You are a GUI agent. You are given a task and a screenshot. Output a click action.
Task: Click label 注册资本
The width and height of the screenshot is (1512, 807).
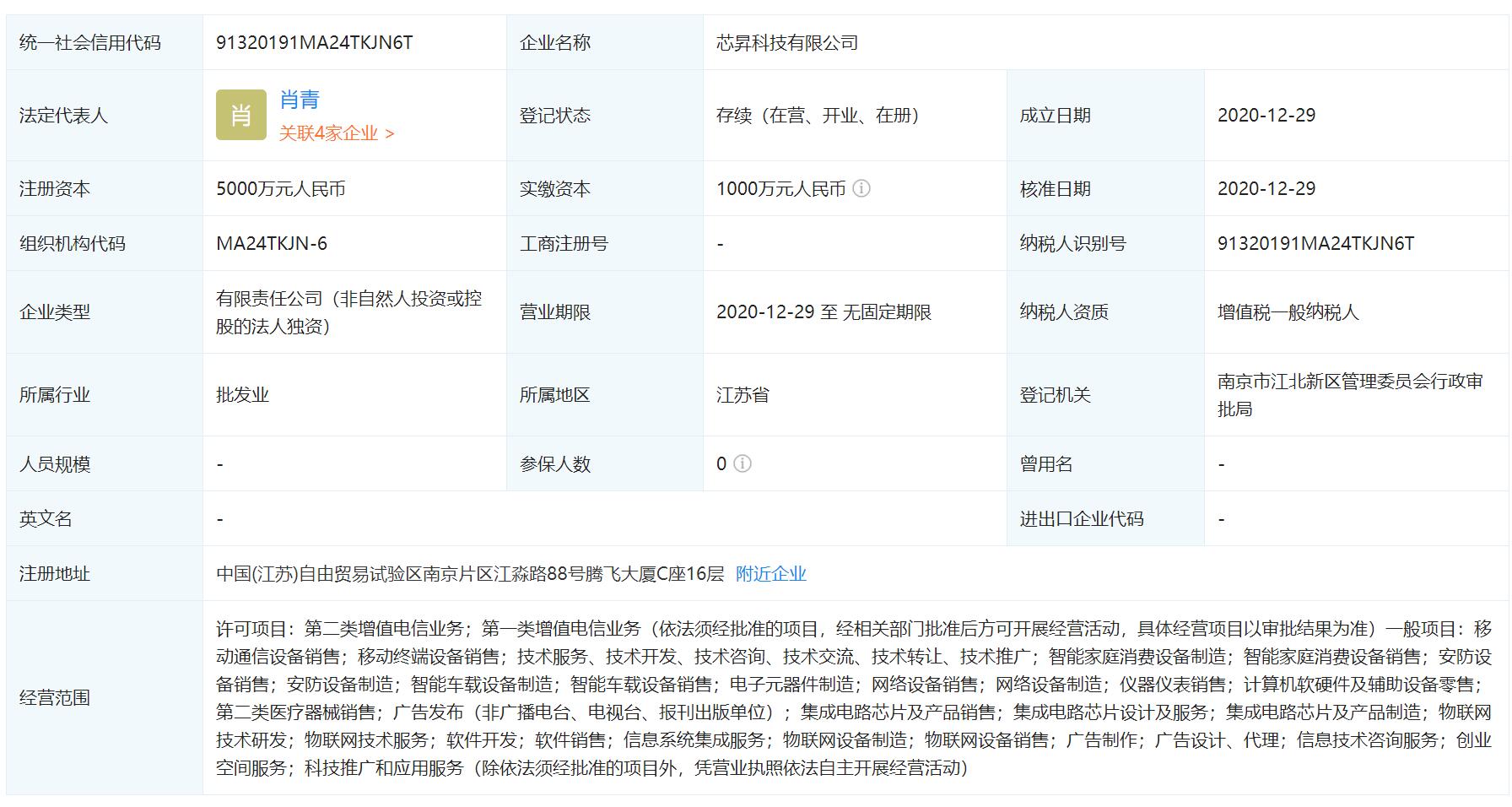pyautogui.click(x=55, y=189)
